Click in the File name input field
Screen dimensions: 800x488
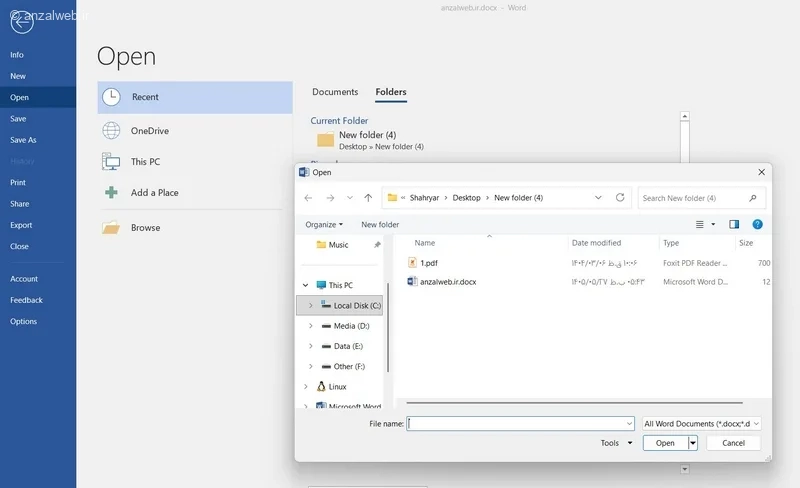coord(516,424)
